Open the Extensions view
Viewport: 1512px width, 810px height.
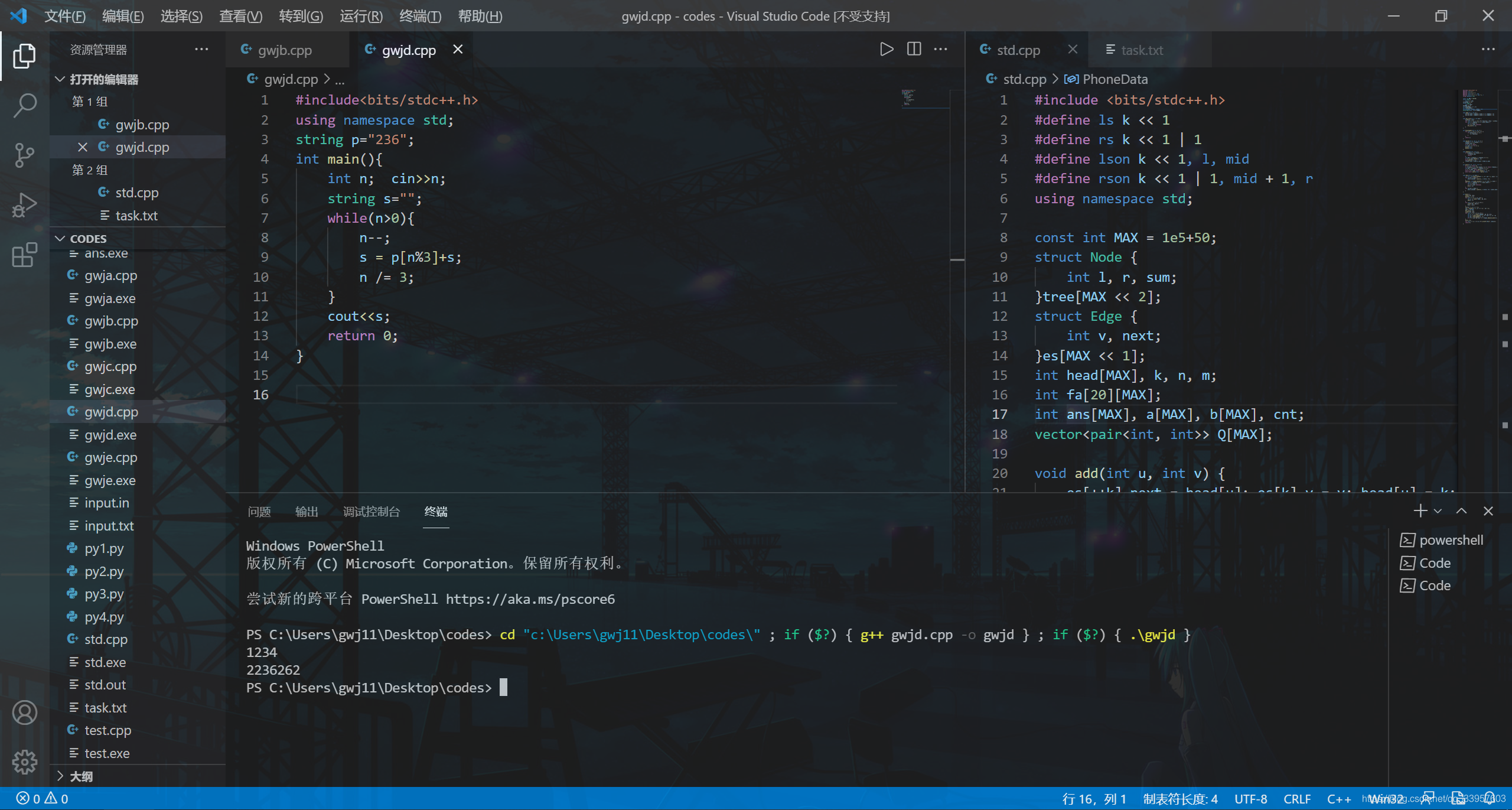pos(24,255)
